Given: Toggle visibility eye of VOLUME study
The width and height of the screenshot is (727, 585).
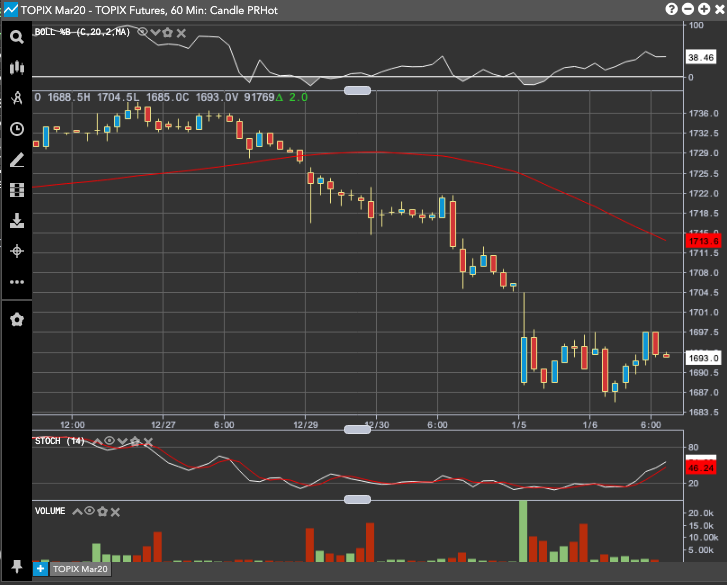Looking at the screenshot, I should [x=89, y=511].
